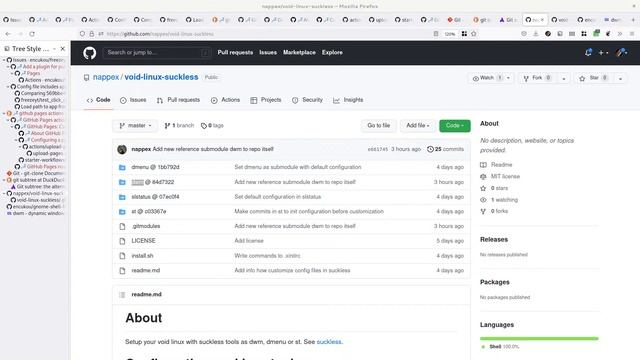Open the user avatar menu in GitHub header
The width and height of the screenshot is (640, 360).
pyautogui.click(x=622, y=53)
